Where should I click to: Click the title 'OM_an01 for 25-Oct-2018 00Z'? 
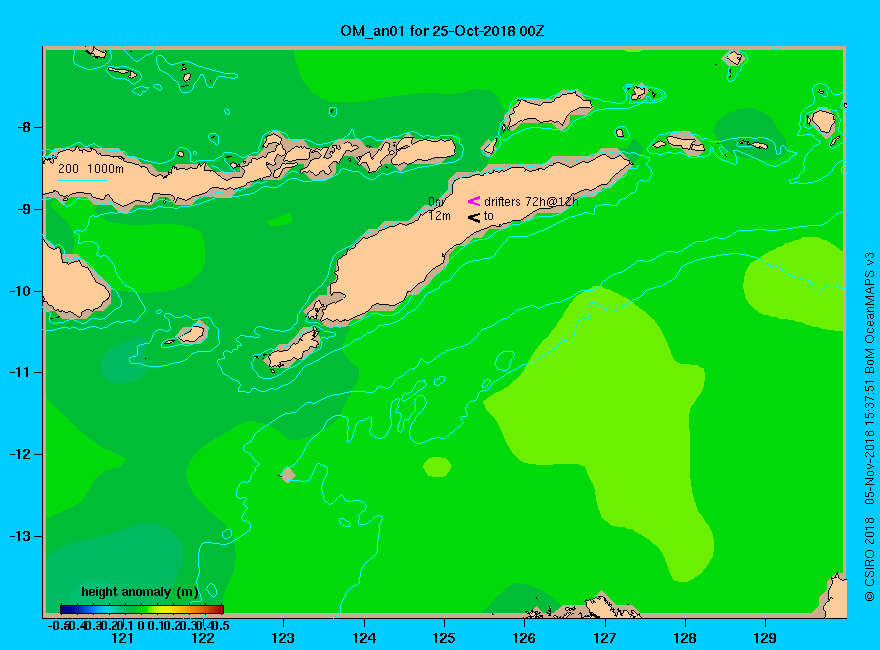tap(442, 31)
